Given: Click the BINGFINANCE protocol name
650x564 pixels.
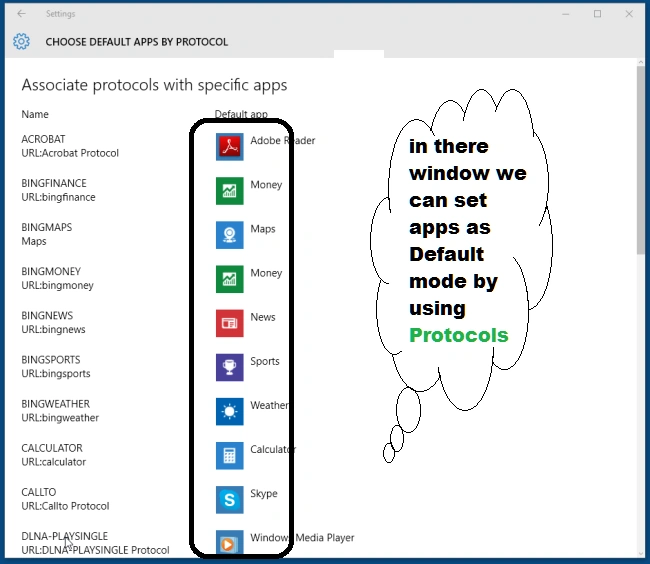Looking at the screenshot, I should pyautogui.click(x=54, y=183).
